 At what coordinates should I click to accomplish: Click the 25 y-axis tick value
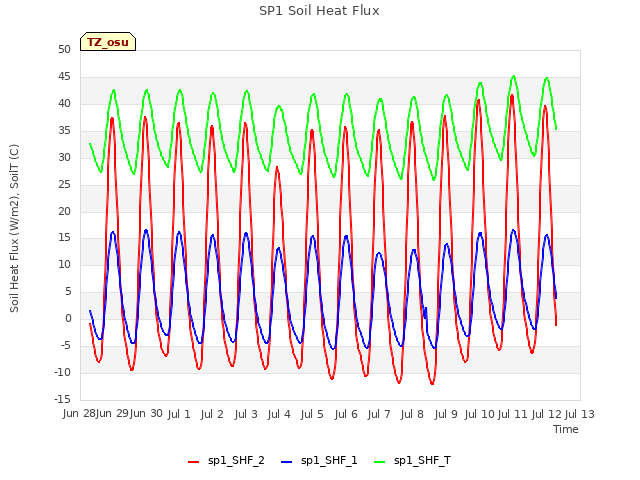(64, 184)
